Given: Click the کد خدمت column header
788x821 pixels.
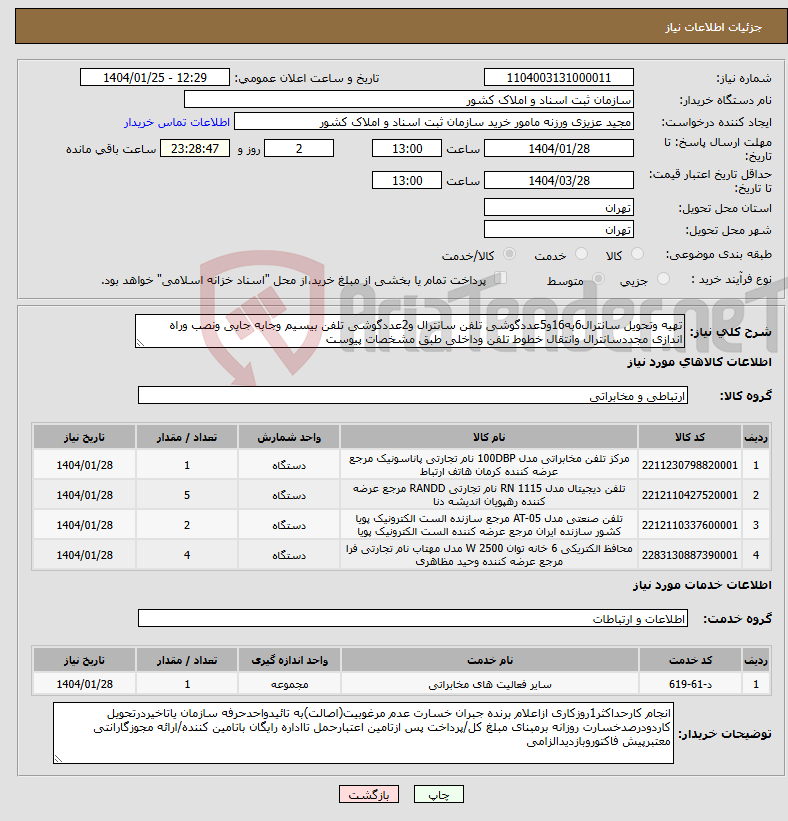Looking at the screenshot, I should pos(690,660).
